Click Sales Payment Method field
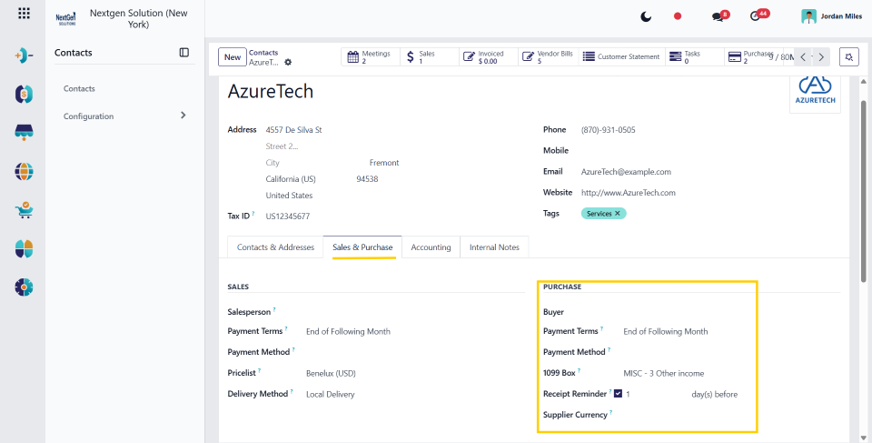 click(414, 352)
